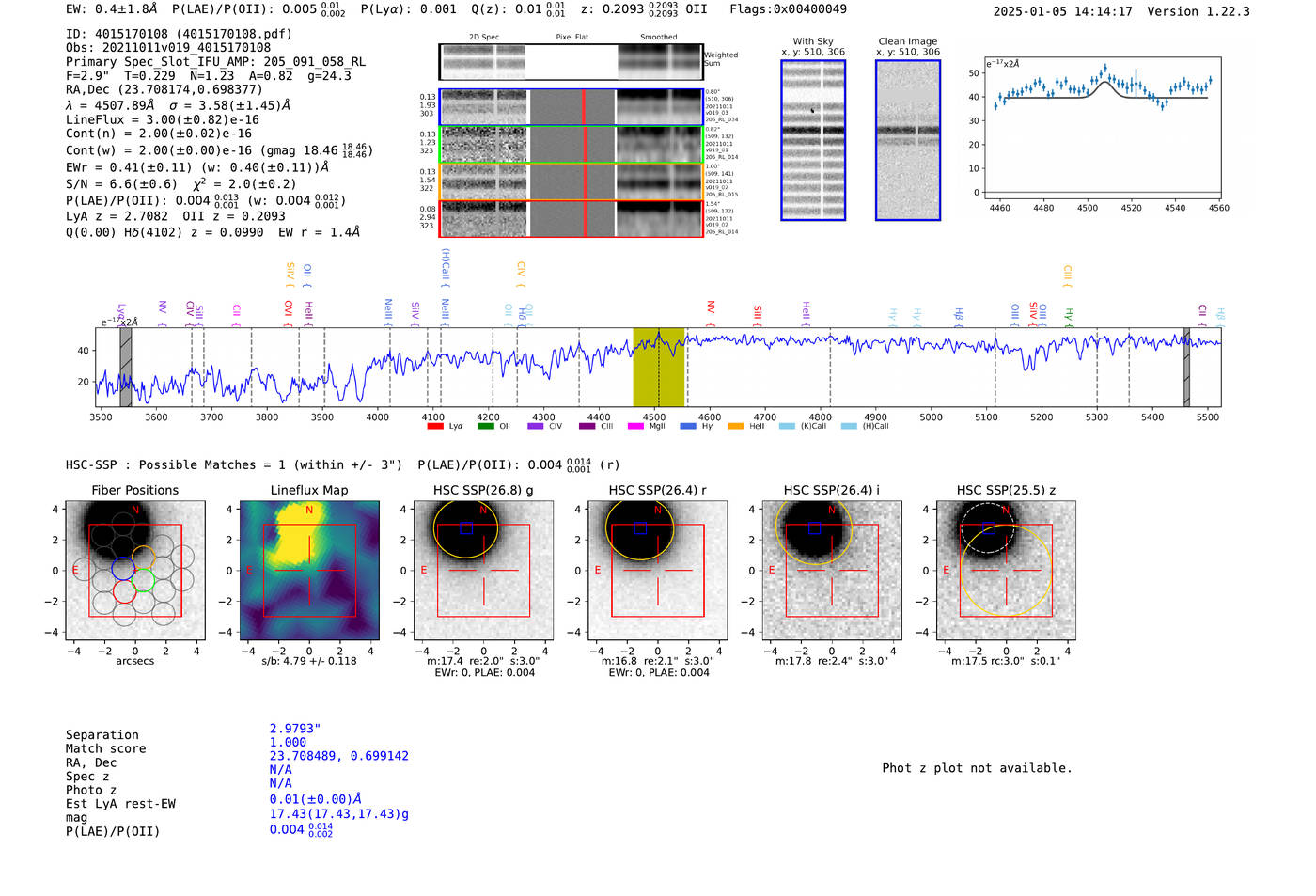This screenshot has width=1316, height=896.
Task: Click the red Lyα legend swatch
Action: [435, 426]
